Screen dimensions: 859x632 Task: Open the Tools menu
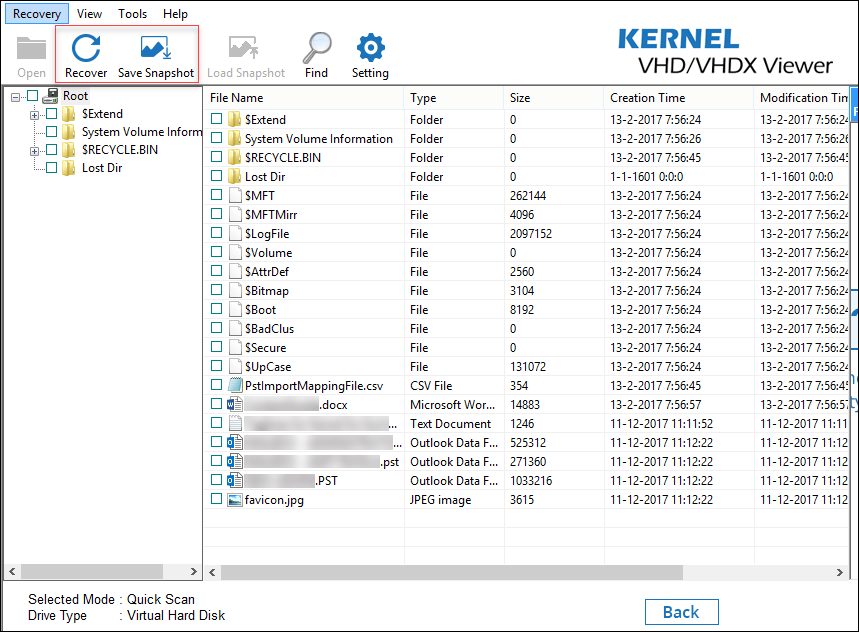point(133,14)
